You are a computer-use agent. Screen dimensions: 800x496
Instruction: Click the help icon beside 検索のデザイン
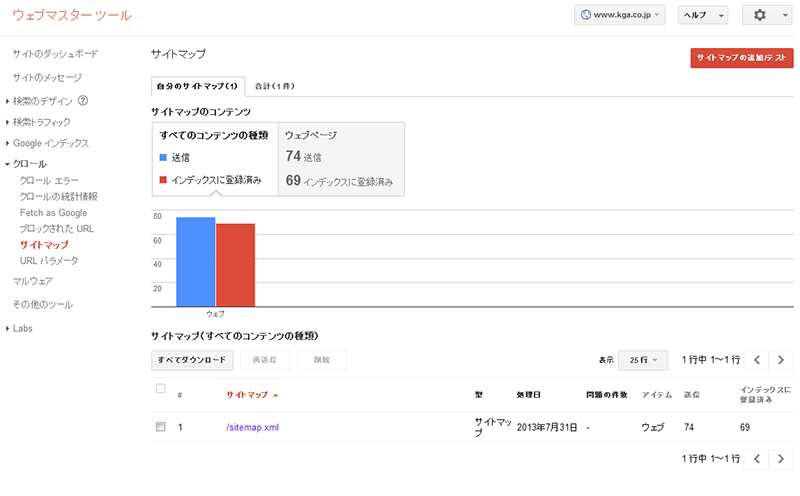(83, 100)
